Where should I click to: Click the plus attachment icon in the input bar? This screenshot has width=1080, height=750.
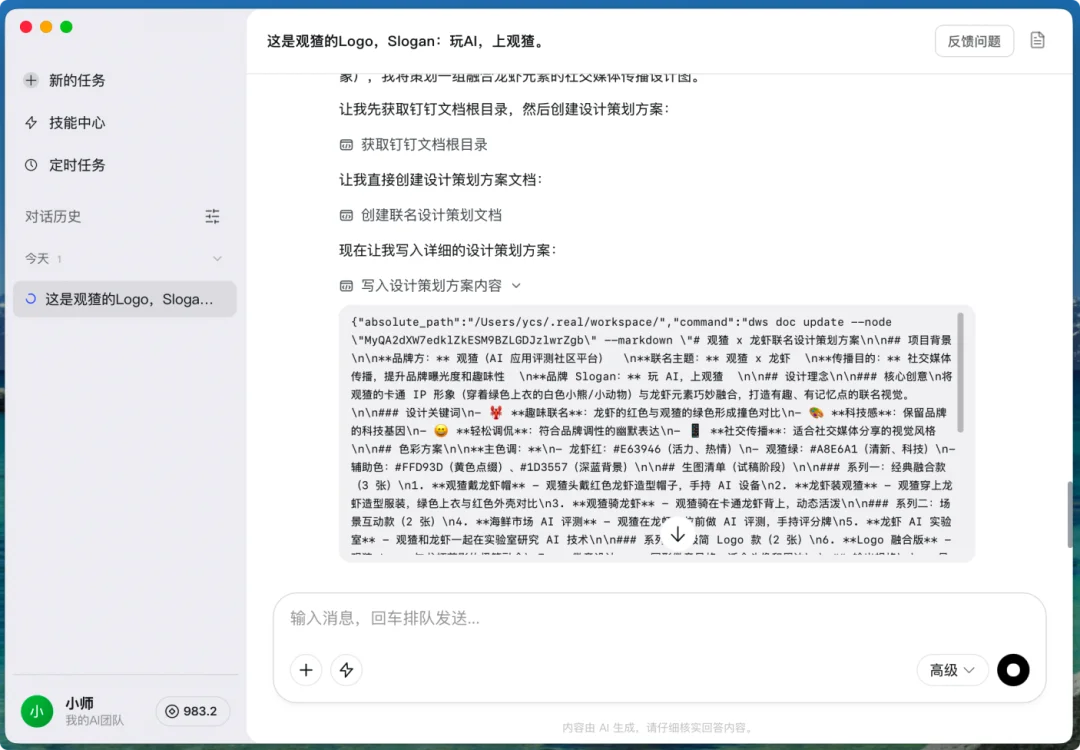[x=306, y=670]
